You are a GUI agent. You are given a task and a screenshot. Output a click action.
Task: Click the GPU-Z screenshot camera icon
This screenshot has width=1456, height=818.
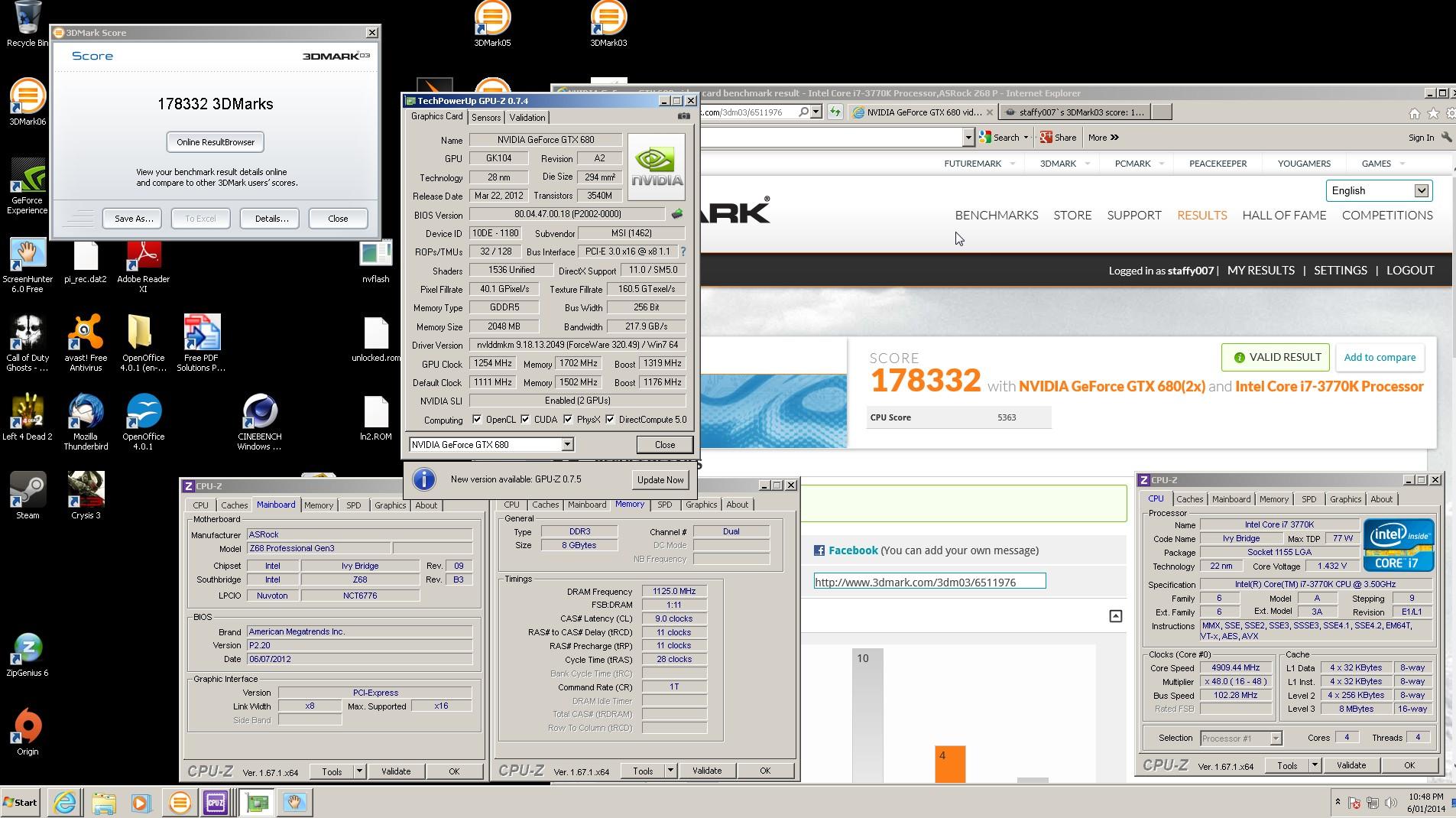pos(684,116)
